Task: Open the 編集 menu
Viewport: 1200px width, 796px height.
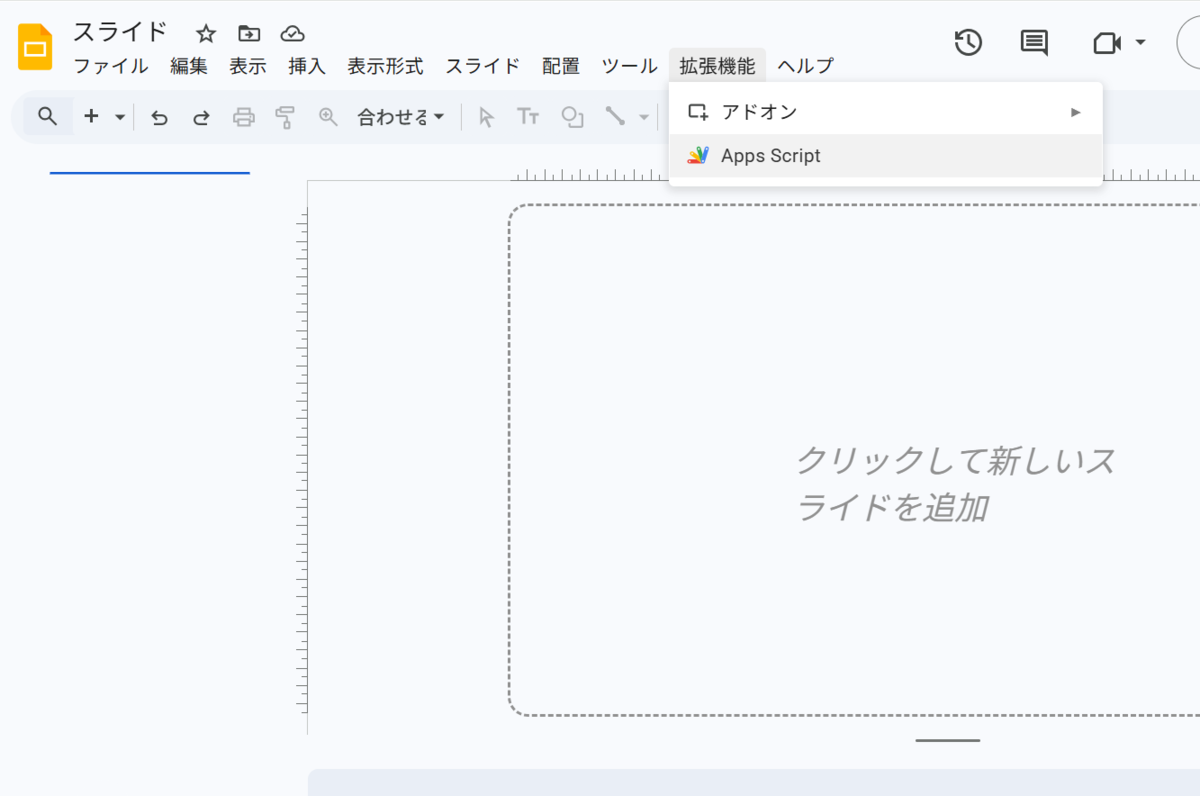Action: click(189, 66)
